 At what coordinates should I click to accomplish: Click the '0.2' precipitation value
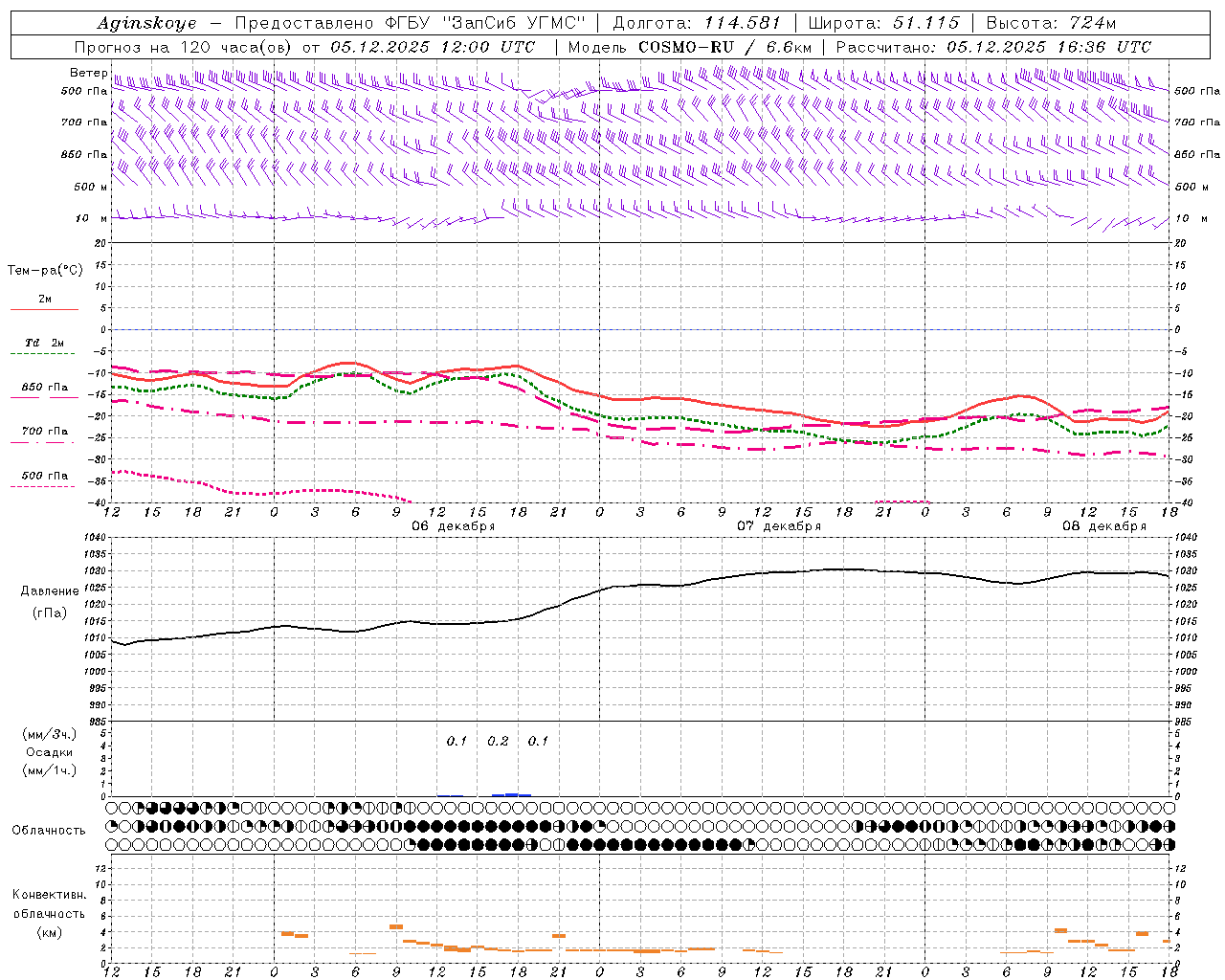(498, 741)
